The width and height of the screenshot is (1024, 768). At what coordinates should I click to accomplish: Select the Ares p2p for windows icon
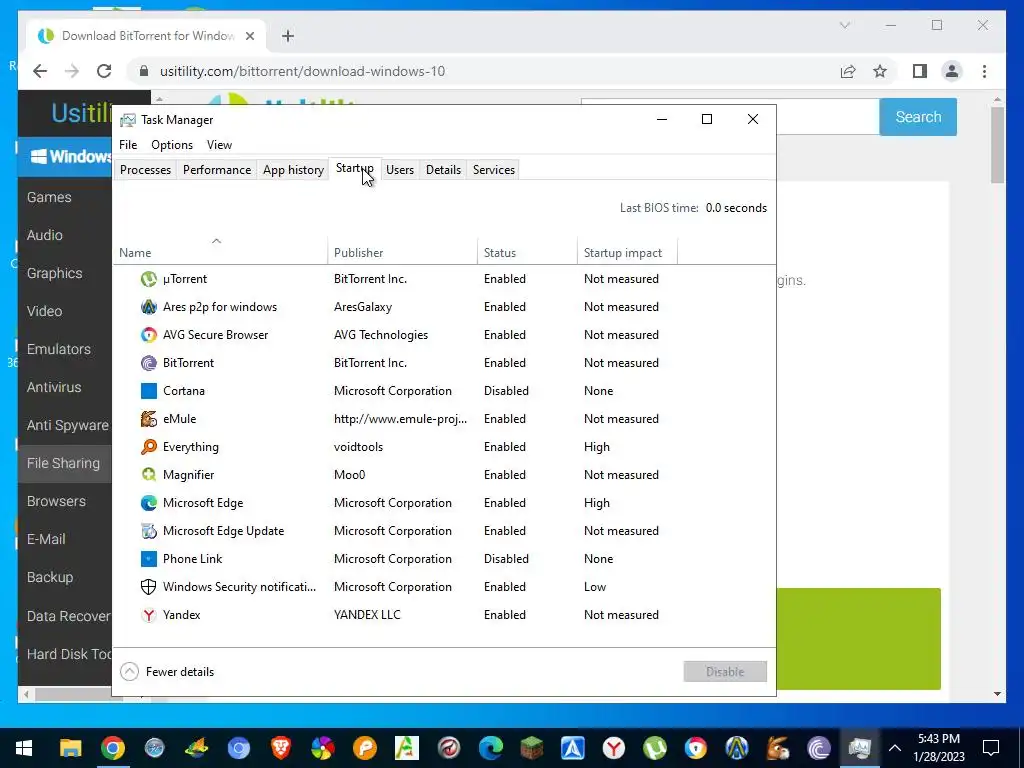coord(149,307)
